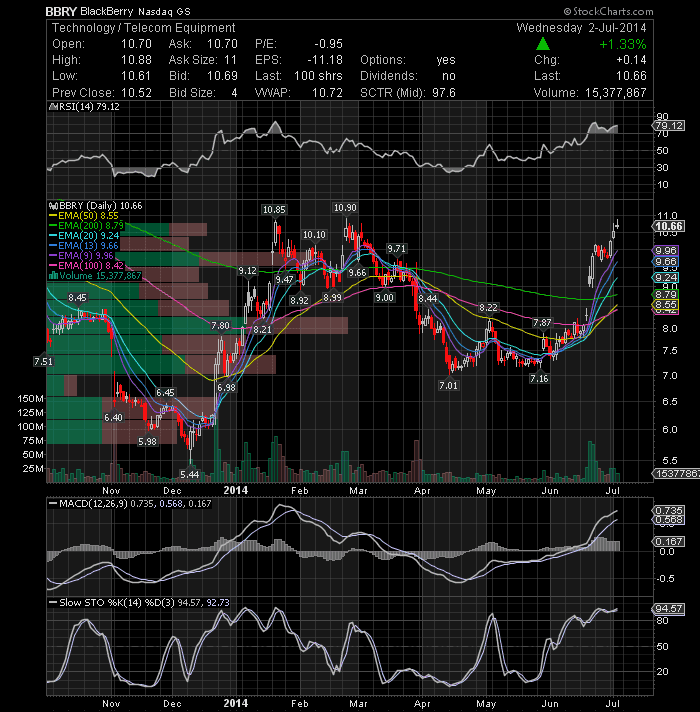Viewport: 700px width, 712px height.
Task: Click the 7.51 price label
Action: pos(43,361)
